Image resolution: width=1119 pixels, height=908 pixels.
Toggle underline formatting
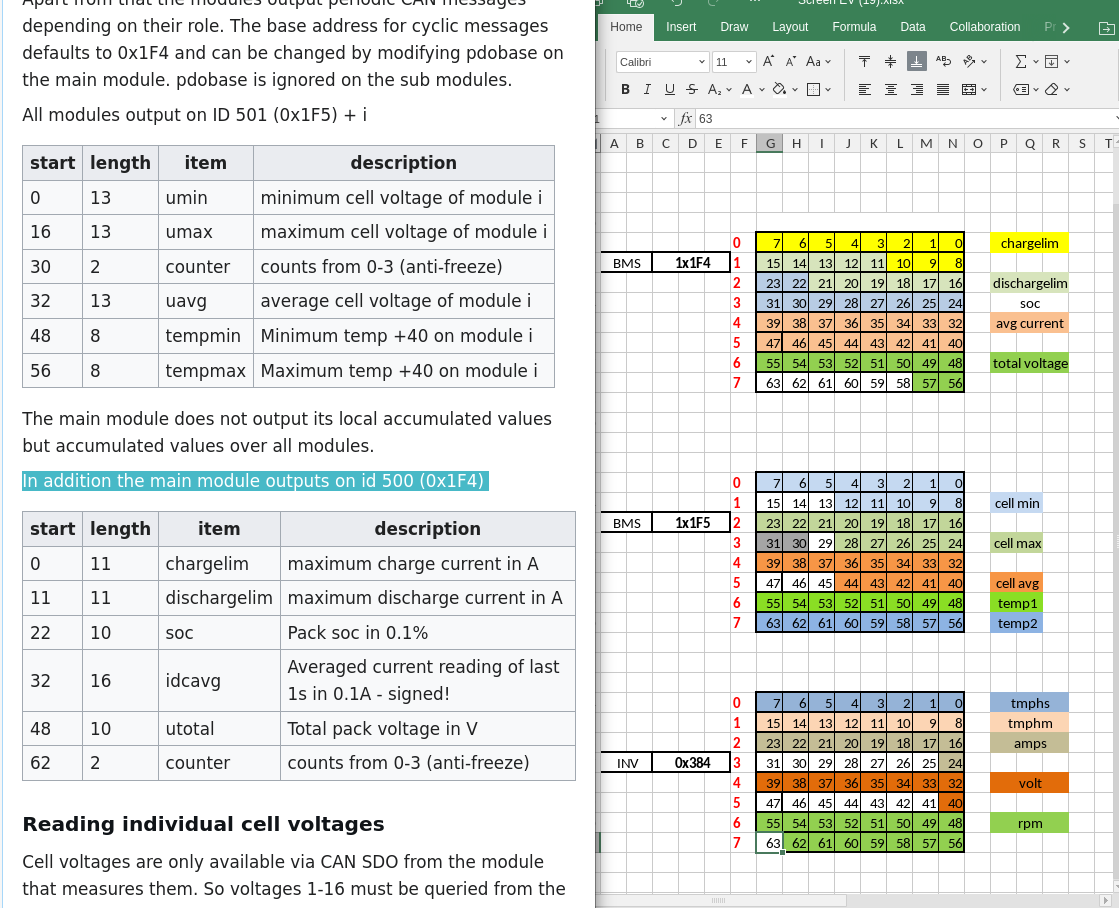pyautogui.click(x=669, y=90)
